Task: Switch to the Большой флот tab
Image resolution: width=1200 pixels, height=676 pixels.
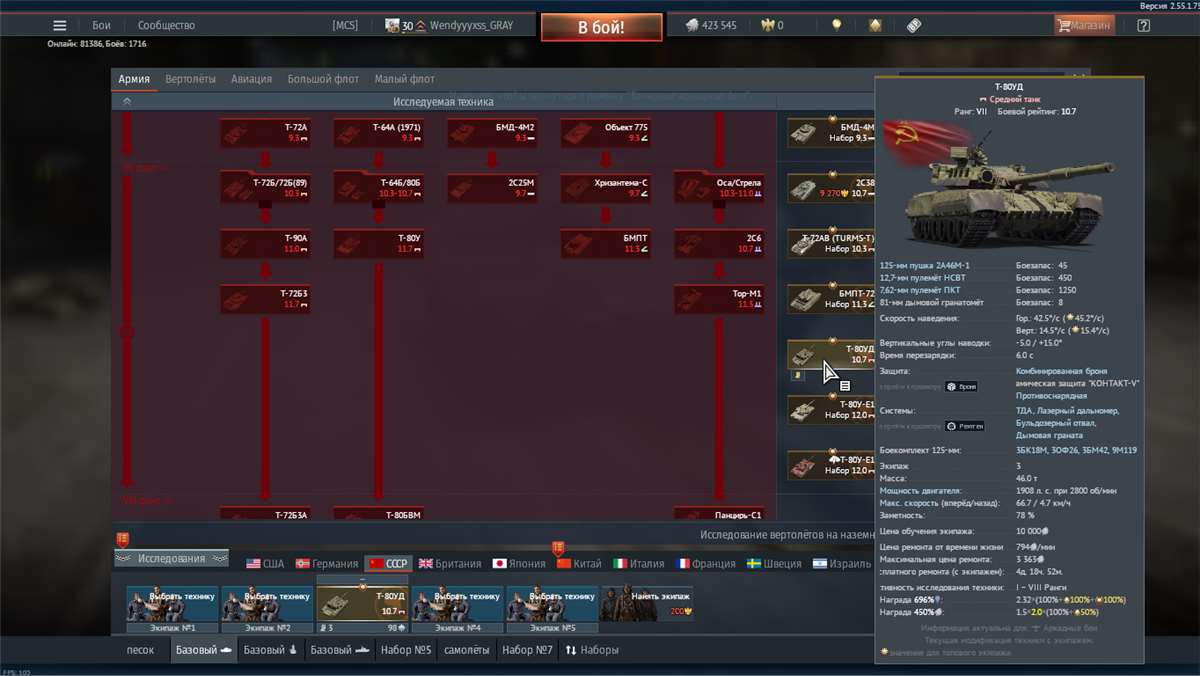Action: point(323,79)
